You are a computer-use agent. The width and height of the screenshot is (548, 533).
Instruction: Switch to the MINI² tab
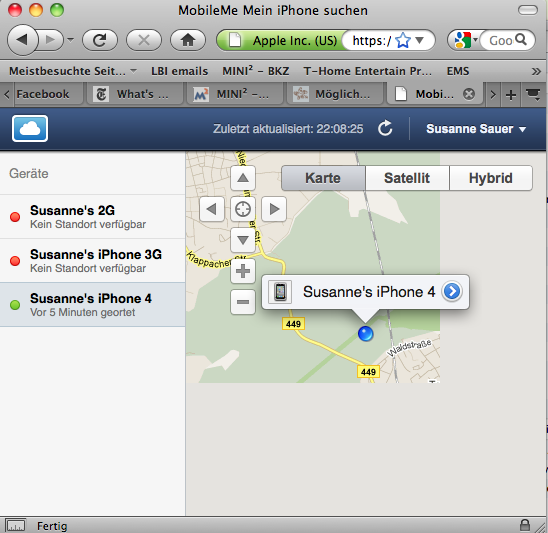click(x=234, y=94)
